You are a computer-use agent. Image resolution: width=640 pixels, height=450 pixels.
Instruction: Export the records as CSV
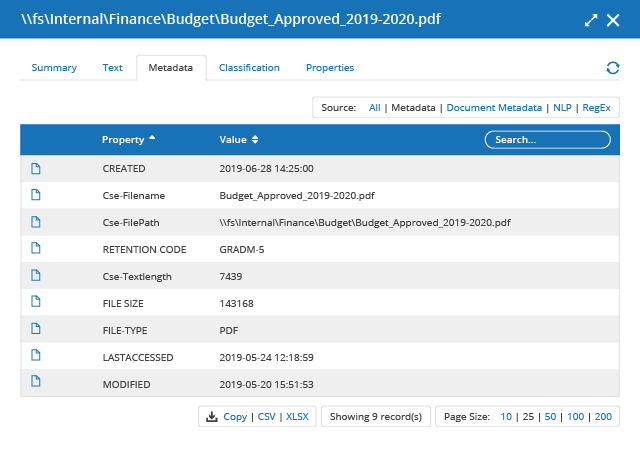click(x=267, y=417)
